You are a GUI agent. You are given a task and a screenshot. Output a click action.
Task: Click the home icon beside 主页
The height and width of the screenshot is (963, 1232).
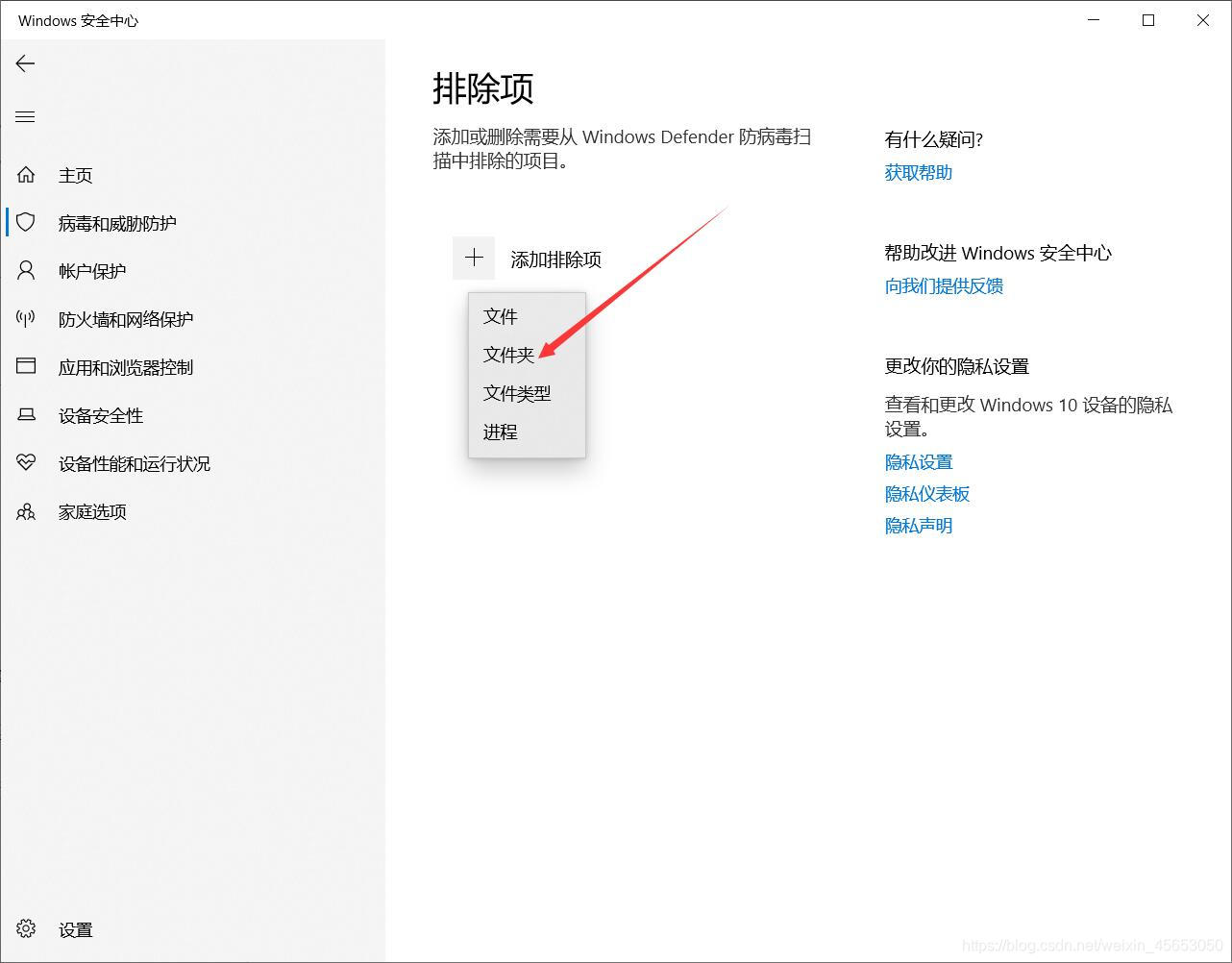[x=26, y=175]
